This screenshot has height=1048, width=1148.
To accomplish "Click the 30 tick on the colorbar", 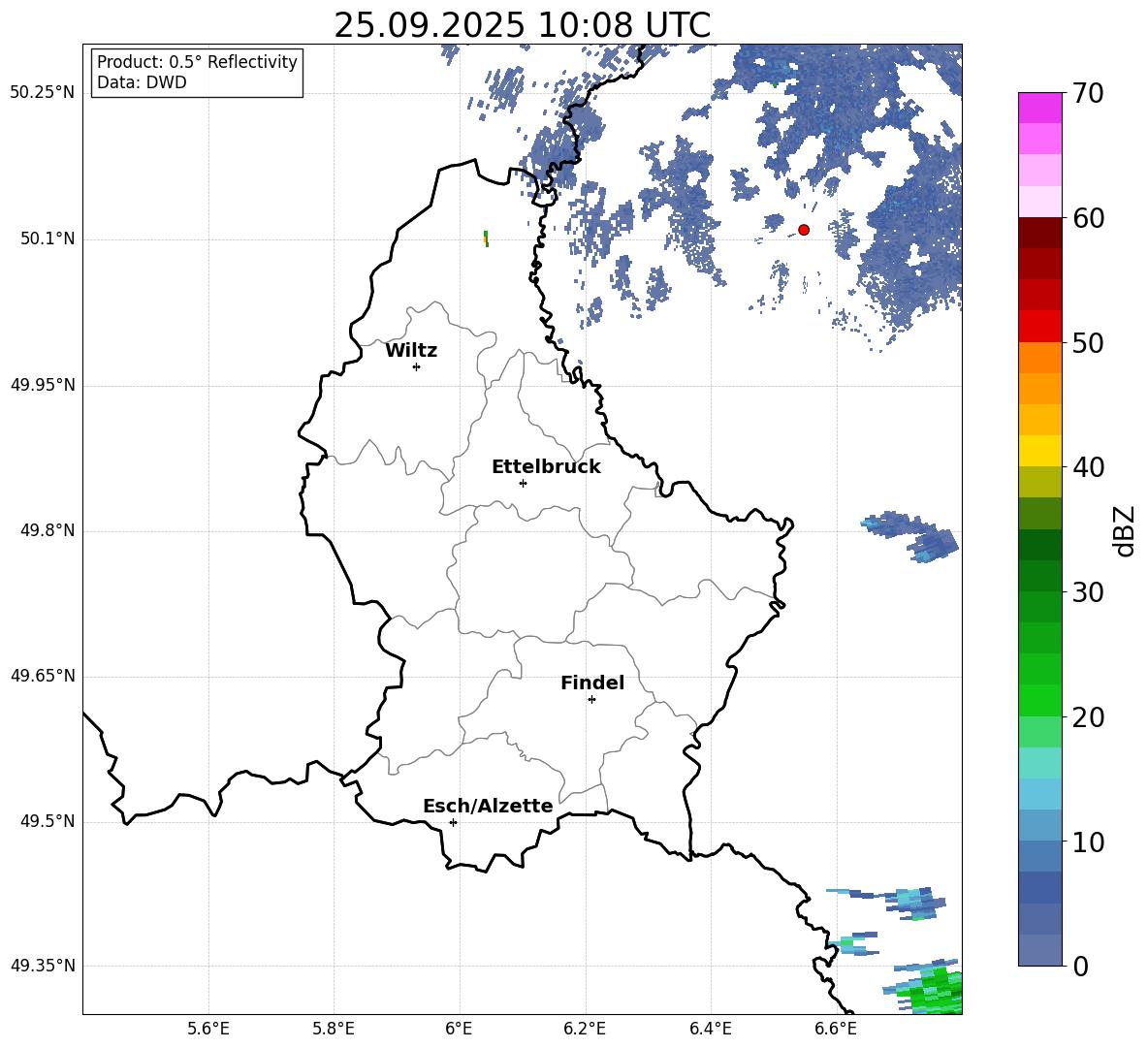I will click(x=1088, y=592).
